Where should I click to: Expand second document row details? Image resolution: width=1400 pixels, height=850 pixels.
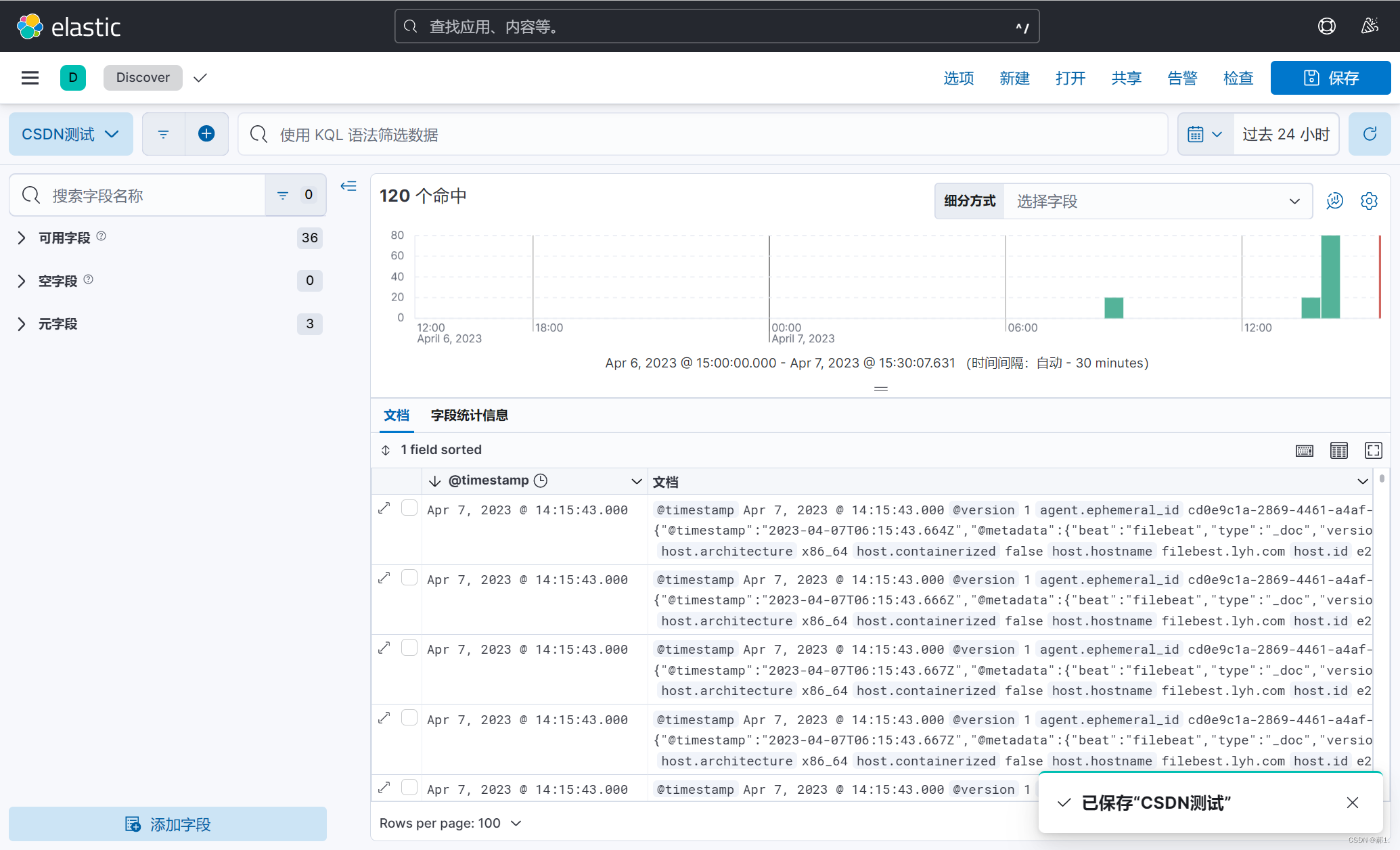click(384, 578)
